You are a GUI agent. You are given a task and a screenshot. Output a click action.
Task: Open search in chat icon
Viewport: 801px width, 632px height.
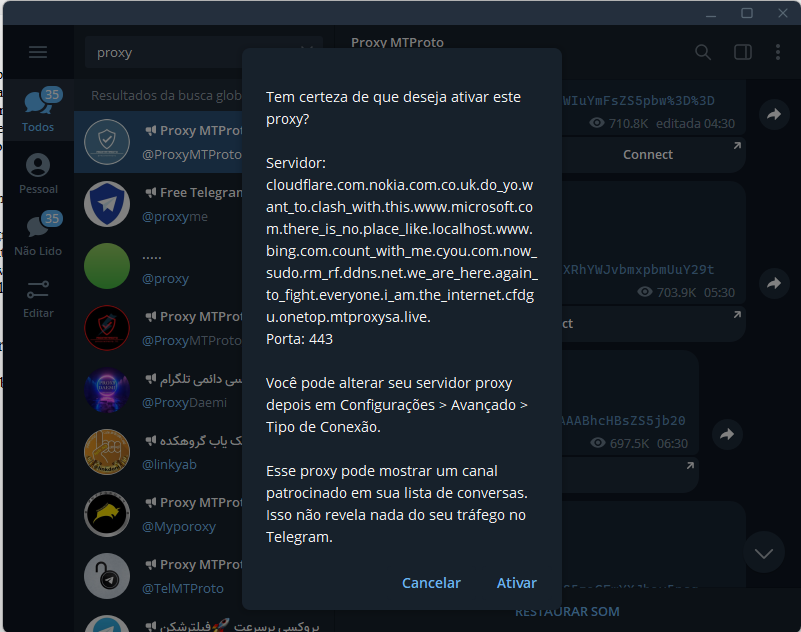703,52
